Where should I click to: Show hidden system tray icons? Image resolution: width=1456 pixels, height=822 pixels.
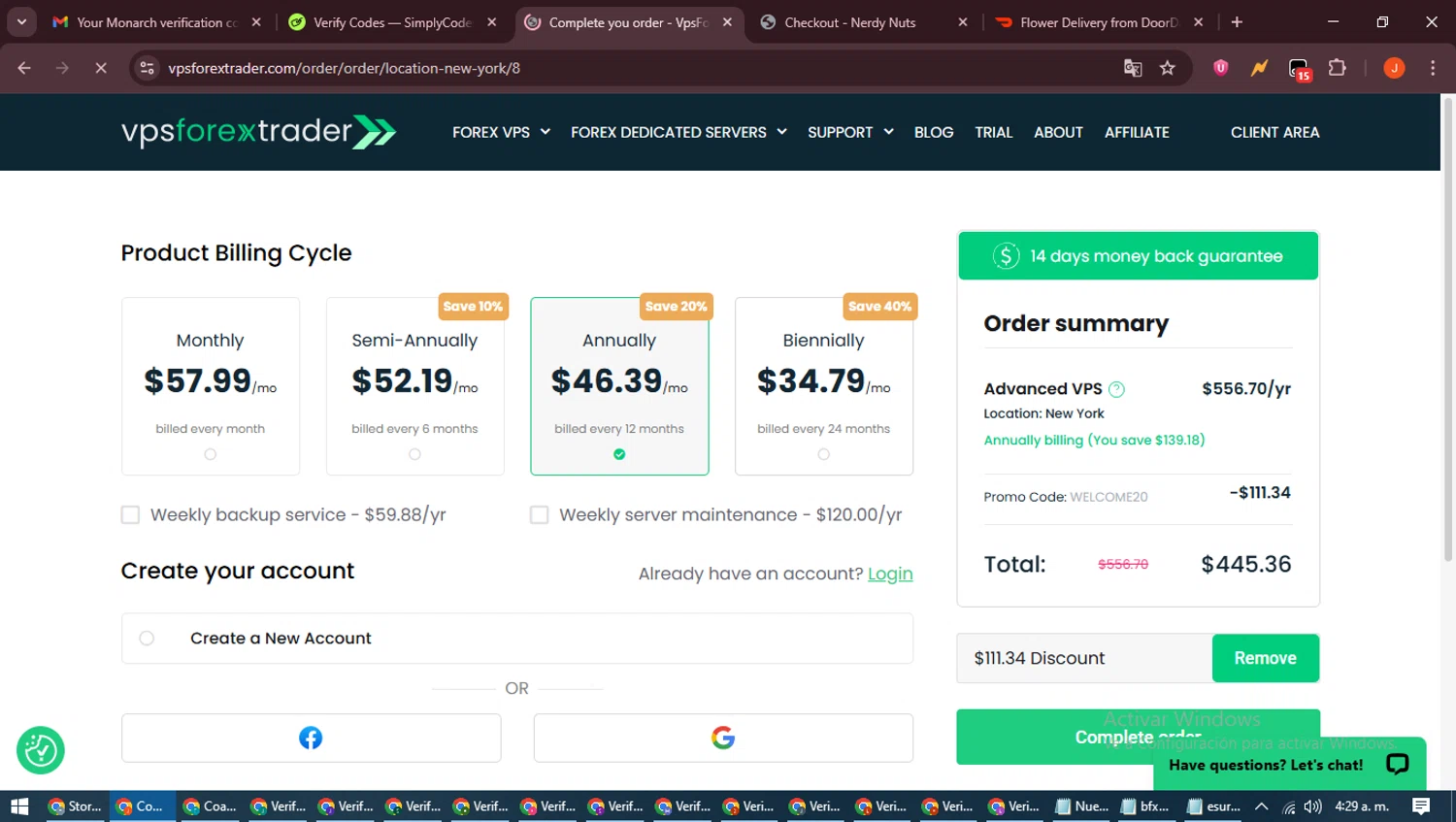[x=1261, y=806]
